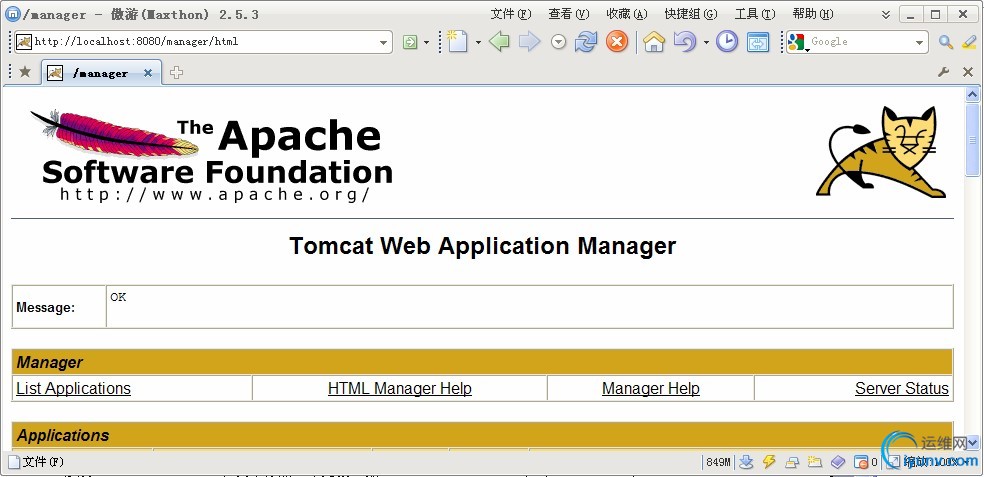
Task: Click the OK message text
Action: pos(118,297)
